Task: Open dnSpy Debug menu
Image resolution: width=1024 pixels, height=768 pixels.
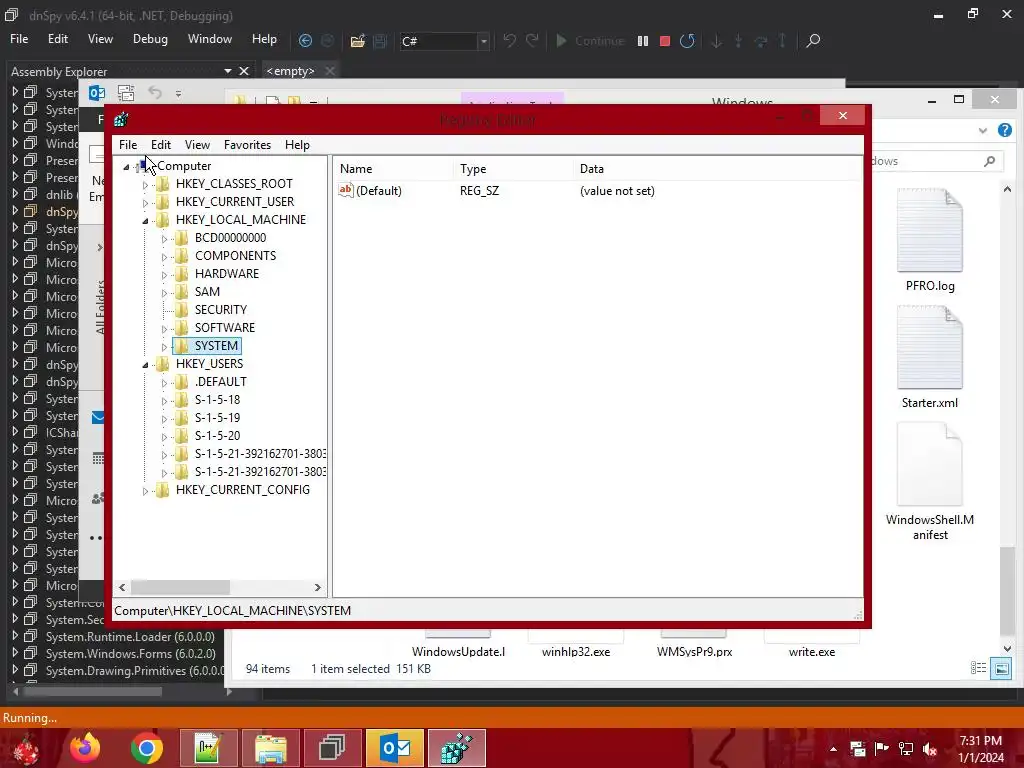Action: pos(150,39)
